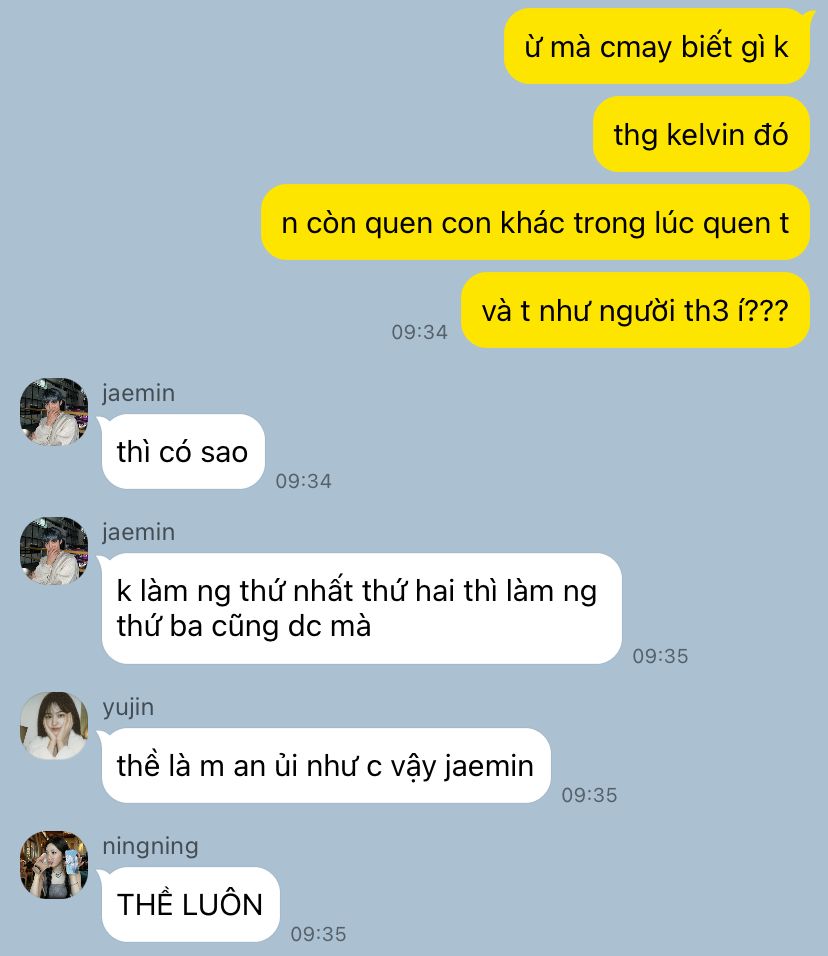Viewport: 828px width, 956px height.
Task: Tap jaemin name above the 'thứ ba cũng dc mà' message
Action: tap(138, 532)
